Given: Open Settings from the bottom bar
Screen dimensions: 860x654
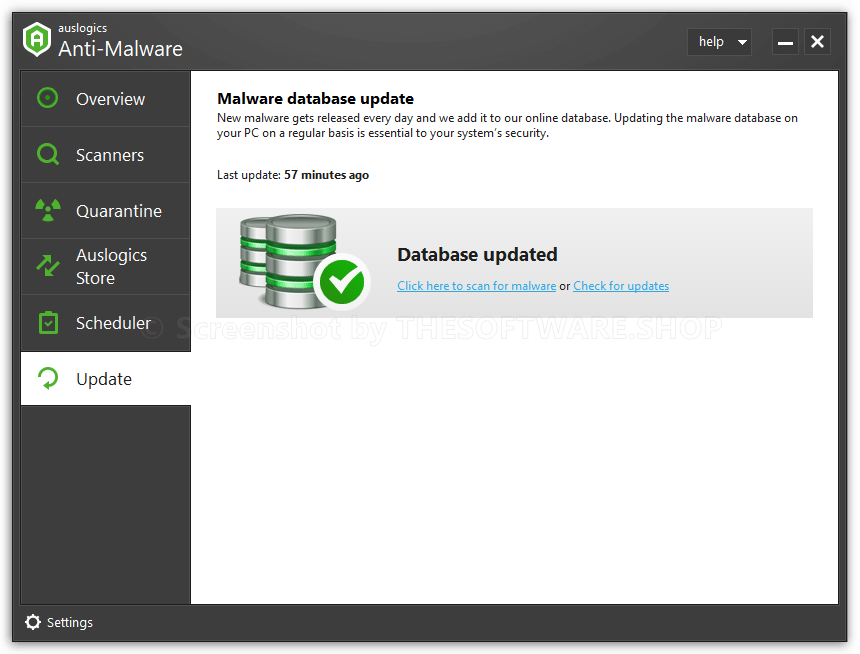Looking at the screenshot, I should pyautogui.click(x=59, y=622).
